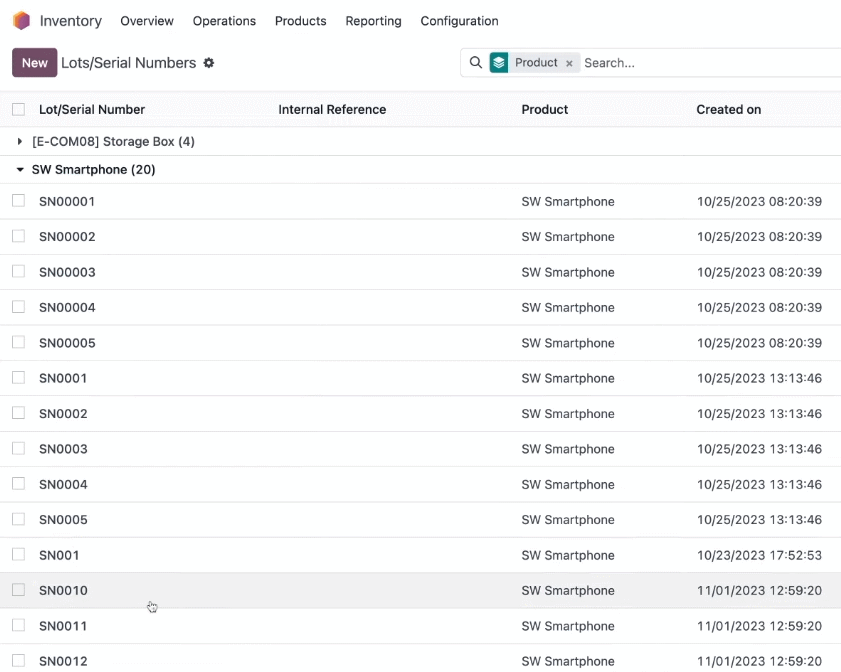Click the Inventory app logo icon
The height and width of the screenshot is (672, 841).
coord(21,21)
